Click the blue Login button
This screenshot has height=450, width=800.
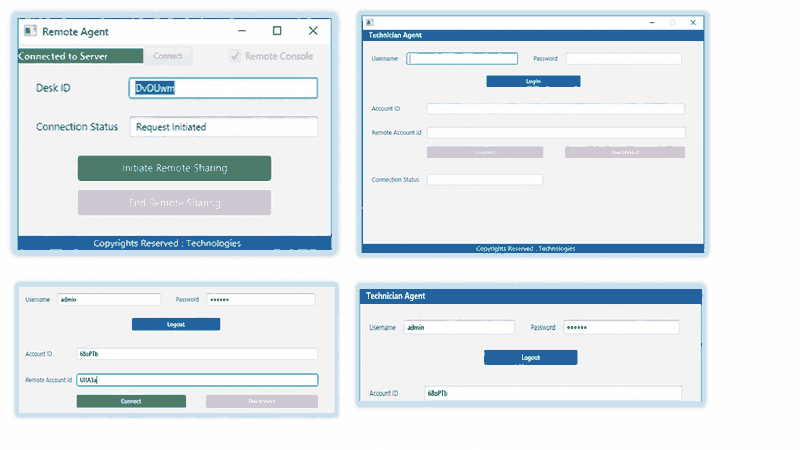(533, 81)
